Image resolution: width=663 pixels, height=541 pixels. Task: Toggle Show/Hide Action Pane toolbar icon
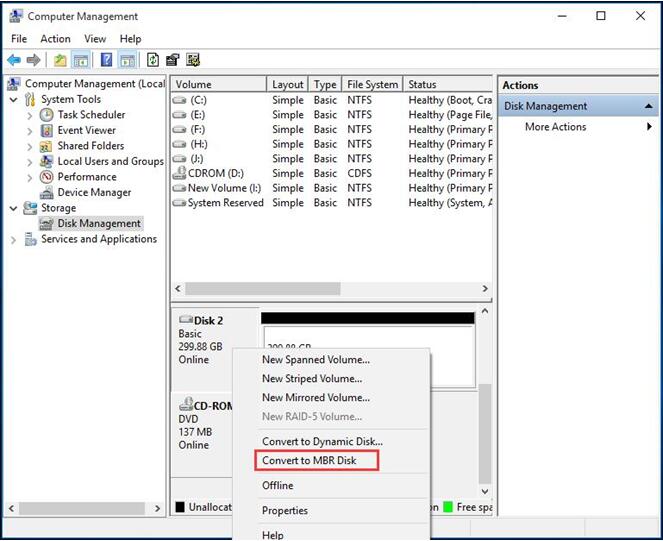[x=127, y=60]
